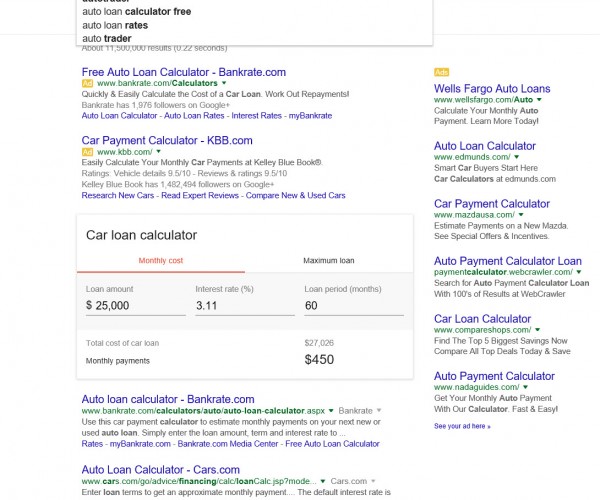
Task: Open Auto Loan Calculator - Cars.com result
Action: click(x=161, y=470)
